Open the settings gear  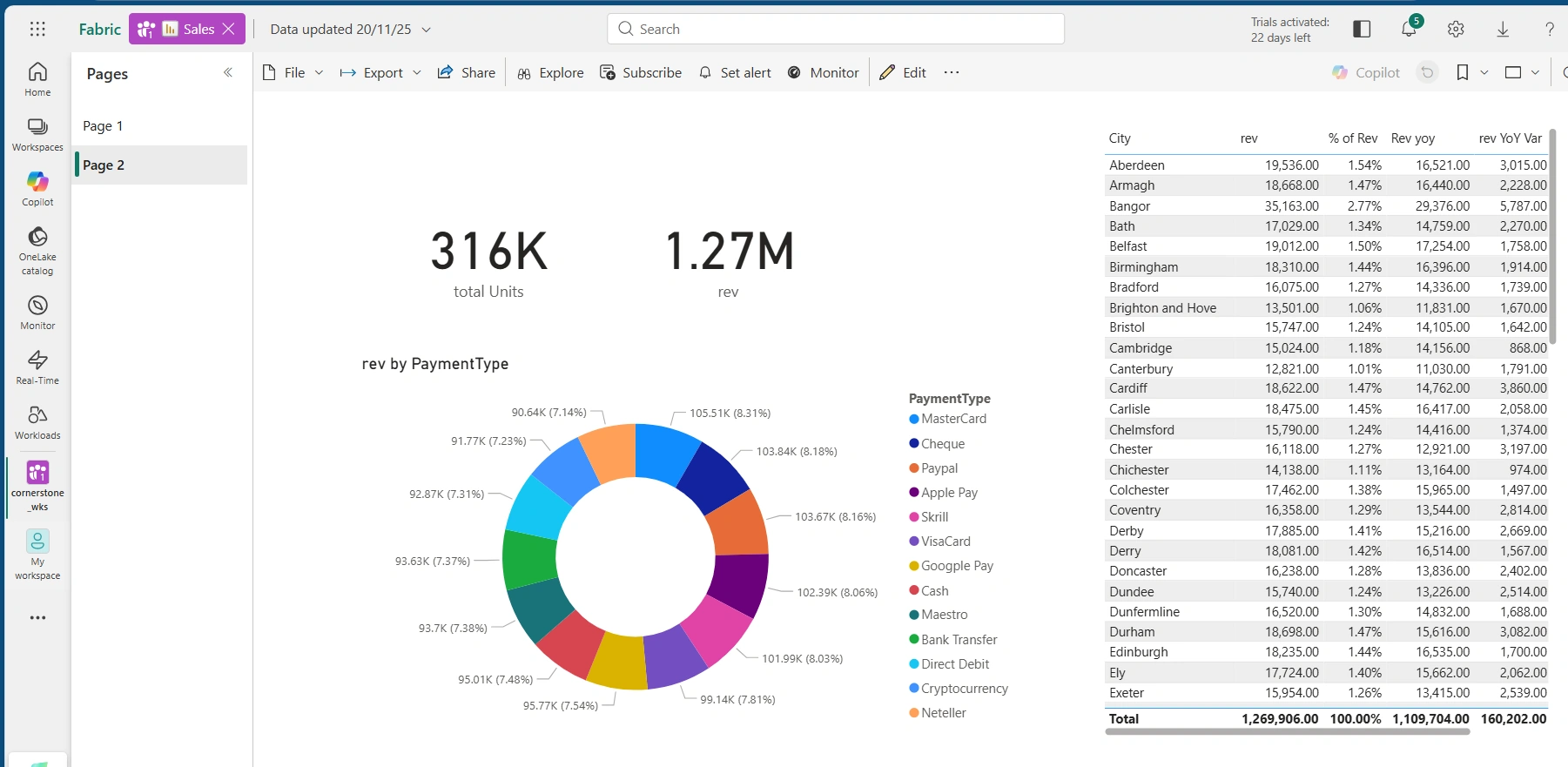1456,29
